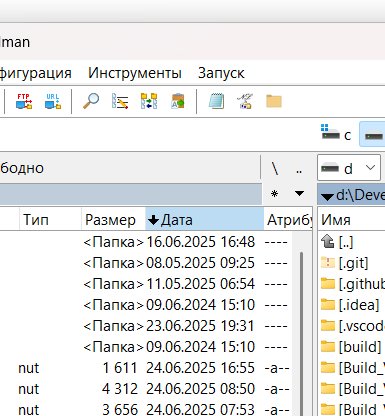This screenshot has height=416, width=385.
Task: Open directory history down-arrow in left panel
Action: point(299,193)
